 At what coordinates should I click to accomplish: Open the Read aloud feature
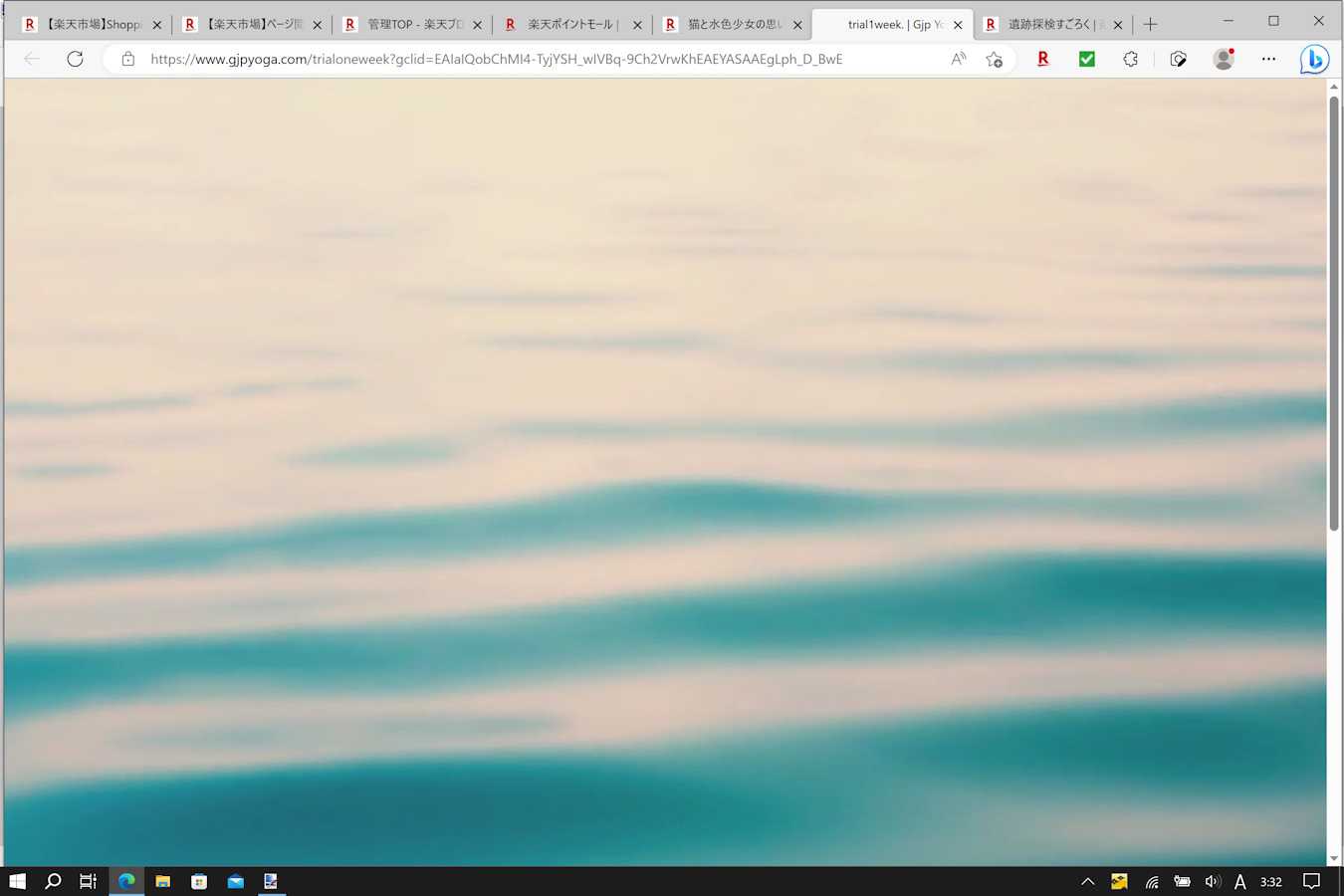click(x=958, y=59)
